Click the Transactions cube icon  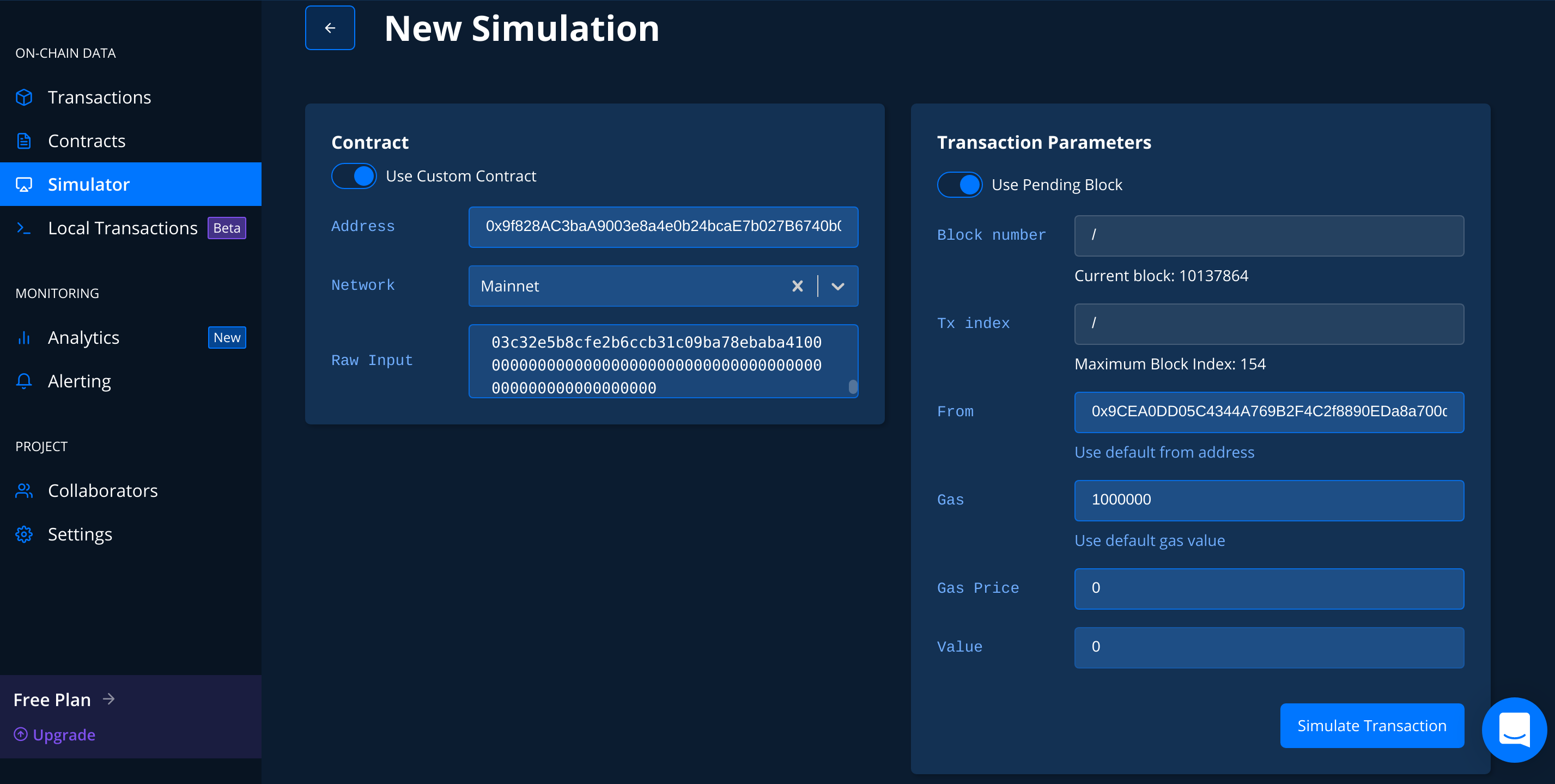[x=24, y=97]
